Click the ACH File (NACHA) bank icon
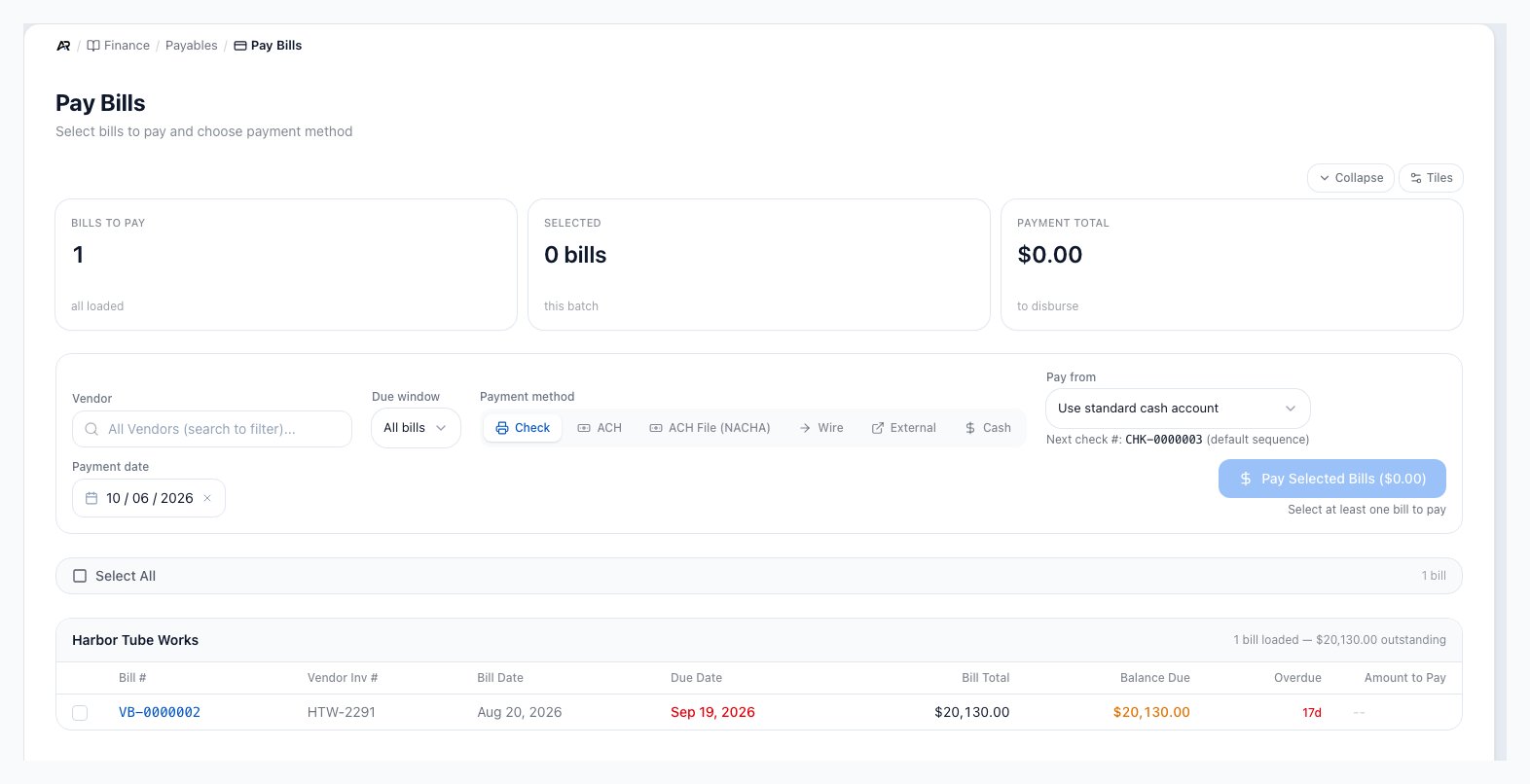The height and width of the screenshot is (784, 1530). coord(656,428)
